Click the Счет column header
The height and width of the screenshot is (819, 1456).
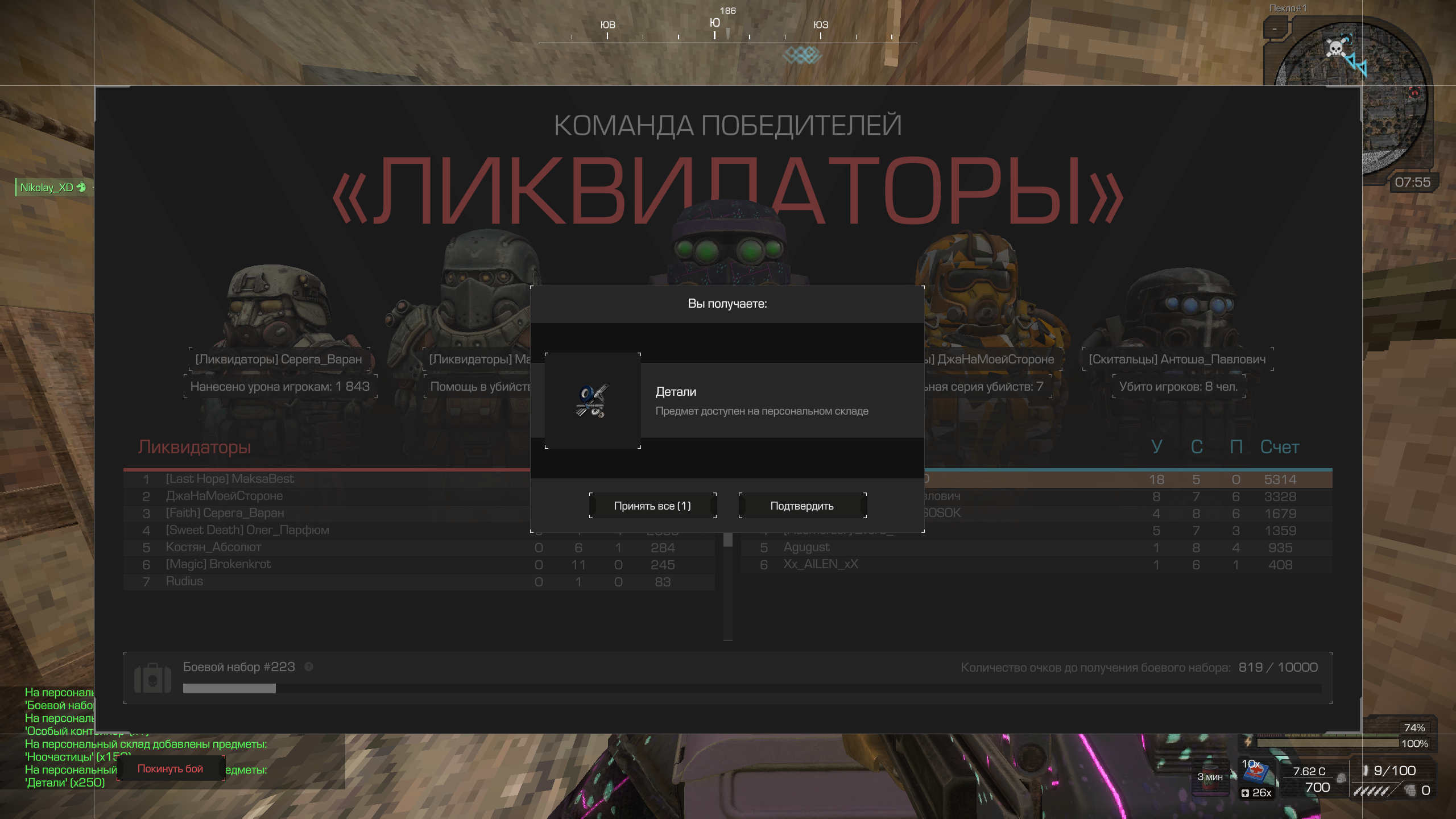(x=1280, y=447)
